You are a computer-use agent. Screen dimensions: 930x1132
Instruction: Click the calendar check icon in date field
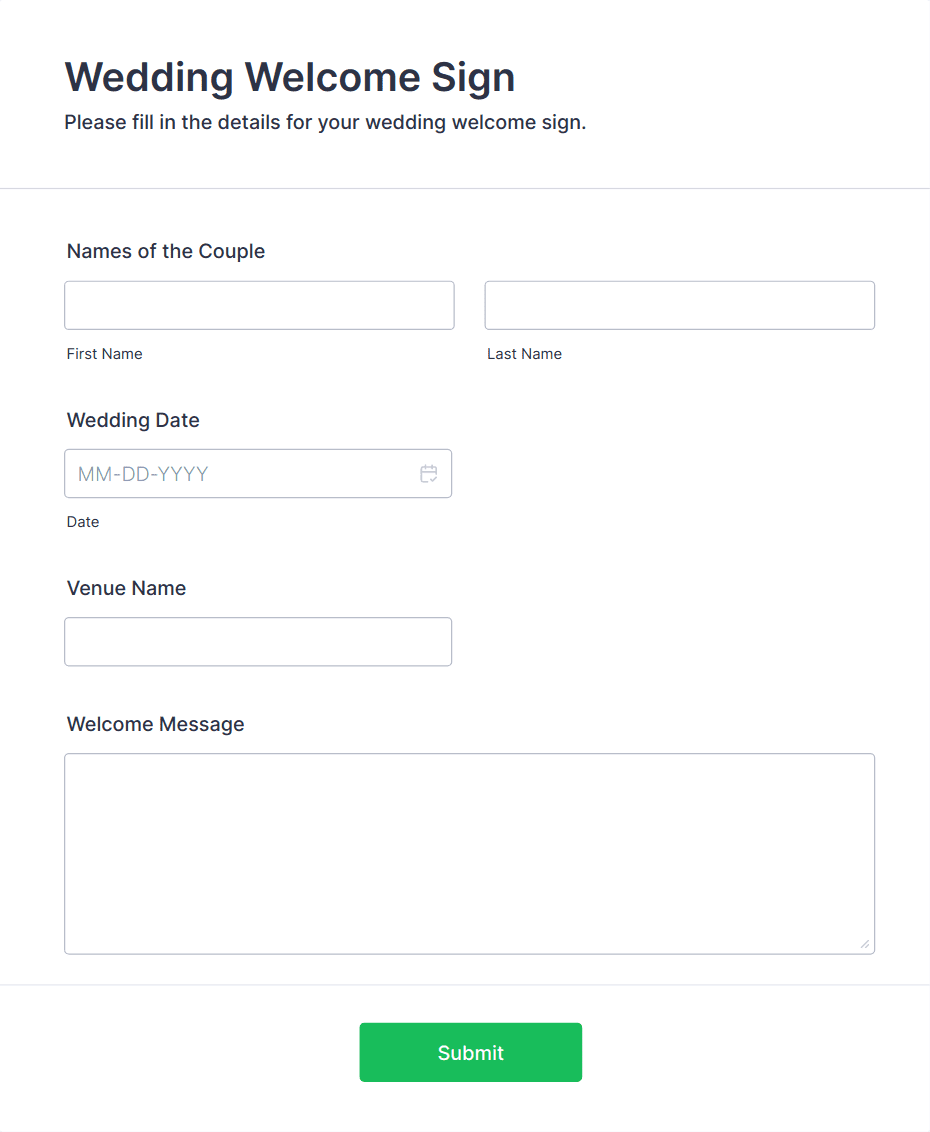pos(428,473)
